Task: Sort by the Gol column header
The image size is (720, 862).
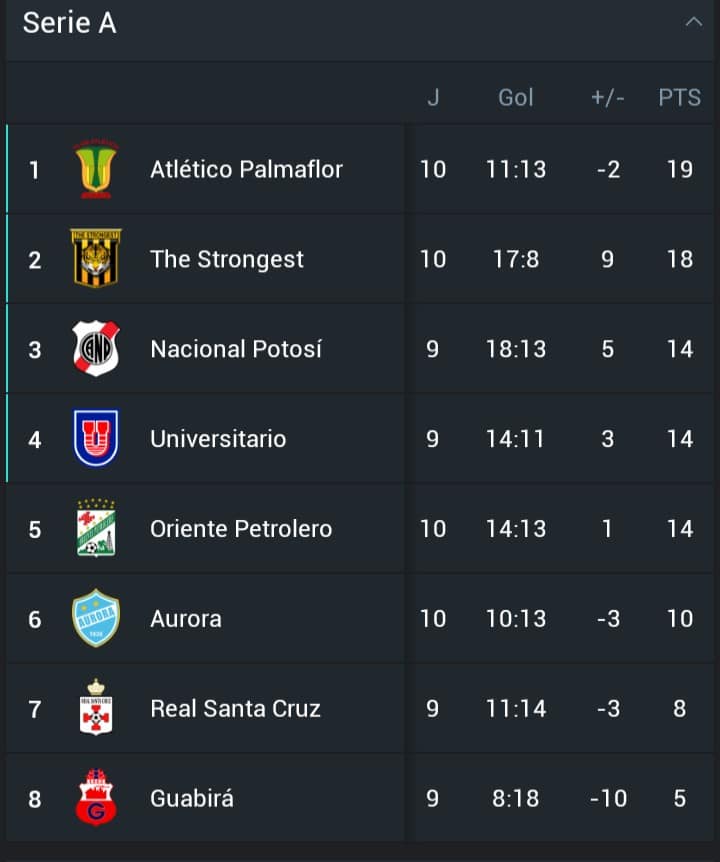Action: tap(516, 97)
